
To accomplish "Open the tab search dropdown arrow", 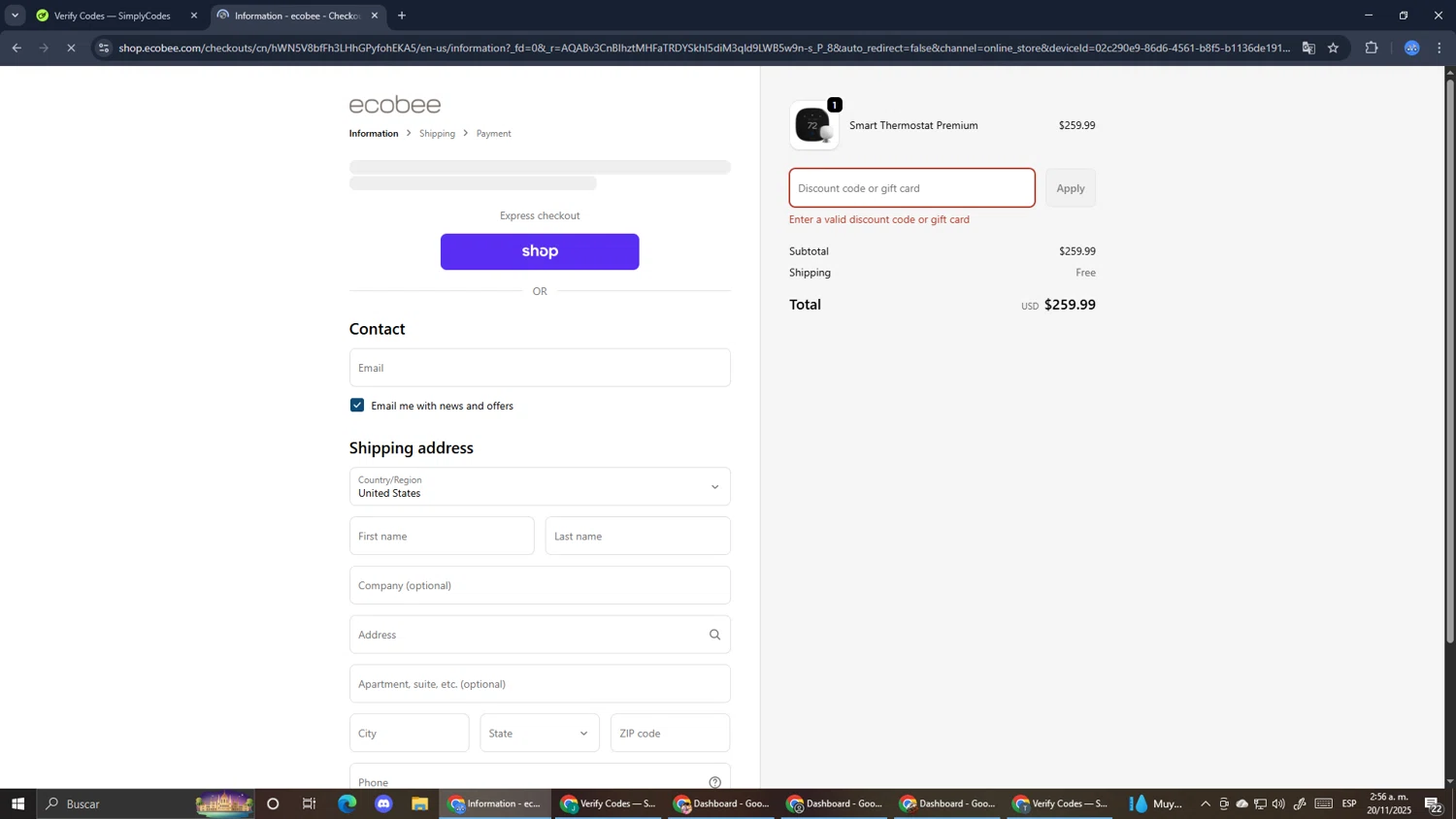I will pyautogui.click(x=15, y=16).
